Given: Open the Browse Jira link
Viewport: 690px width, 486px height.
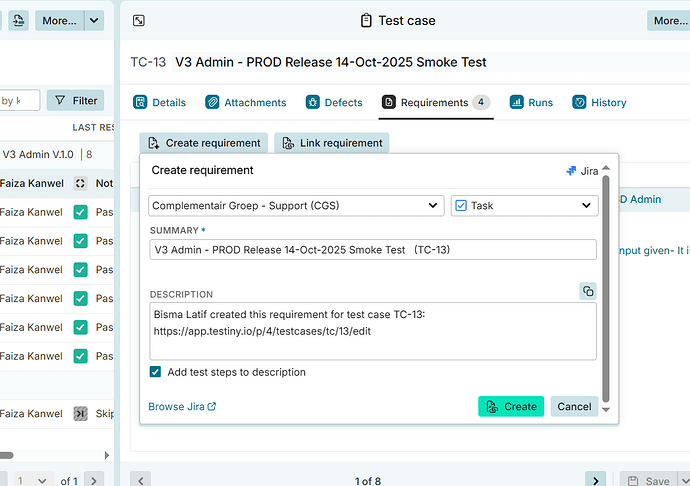Looking at the screenshot, I should [182, 407].
